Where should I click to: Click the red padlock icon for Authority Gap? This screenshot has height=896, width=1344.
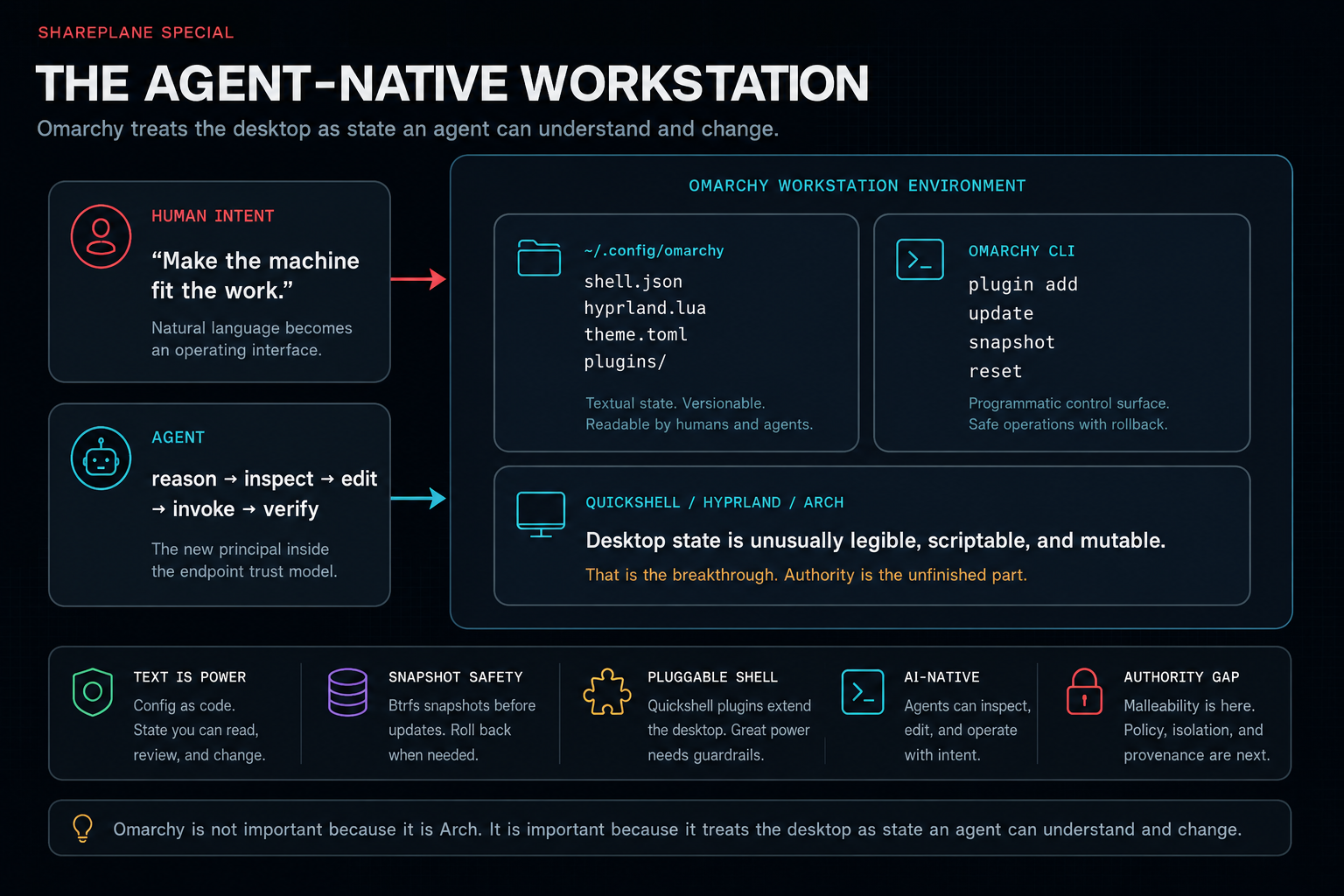coord(1084,691)
